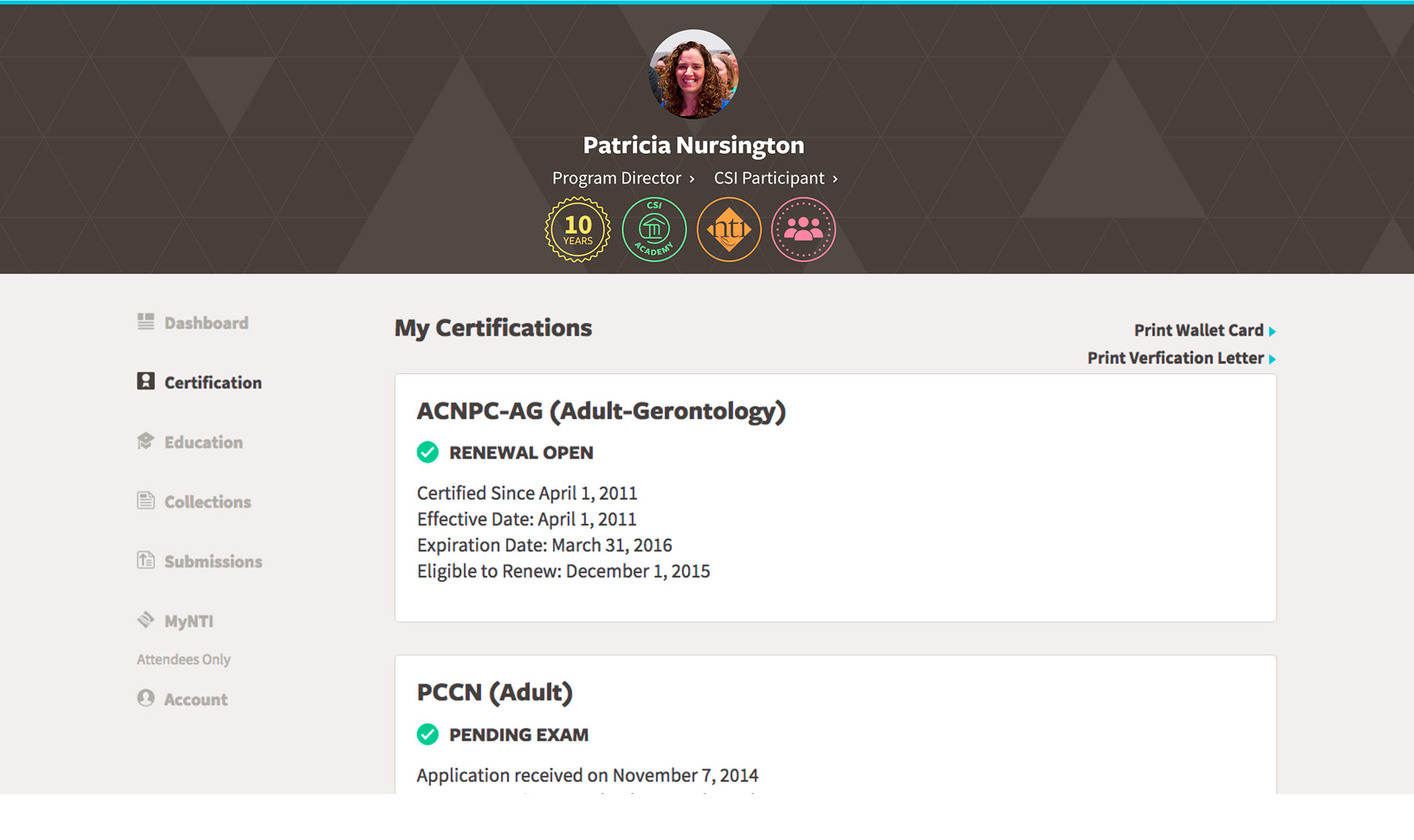Select the orange NTI diamond badge
The height and width of the screenshot is (840, 1414).
pyautogui.click(x=730, y=229)
